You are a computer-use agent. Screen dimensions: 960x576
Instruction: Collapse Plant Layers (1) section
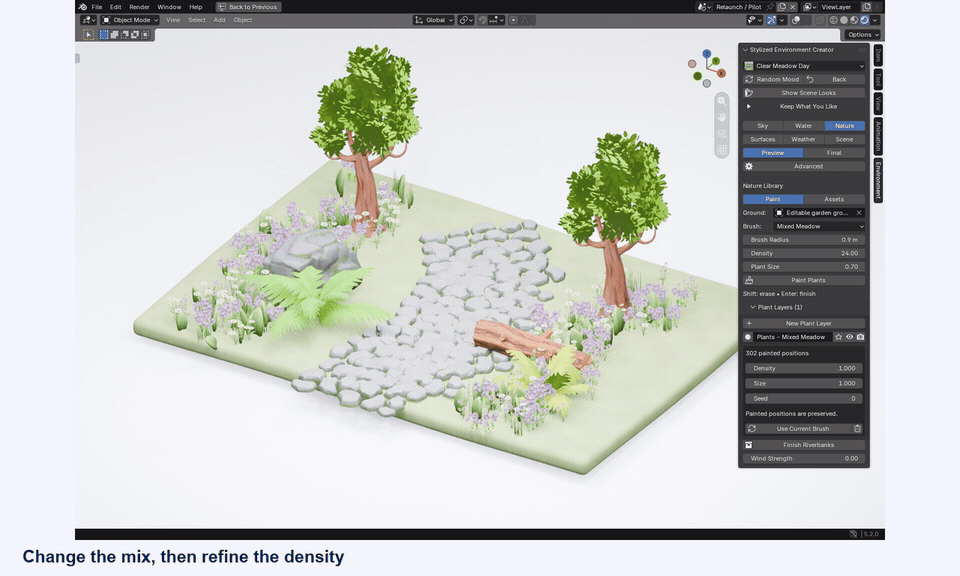[x=753, y=307]
